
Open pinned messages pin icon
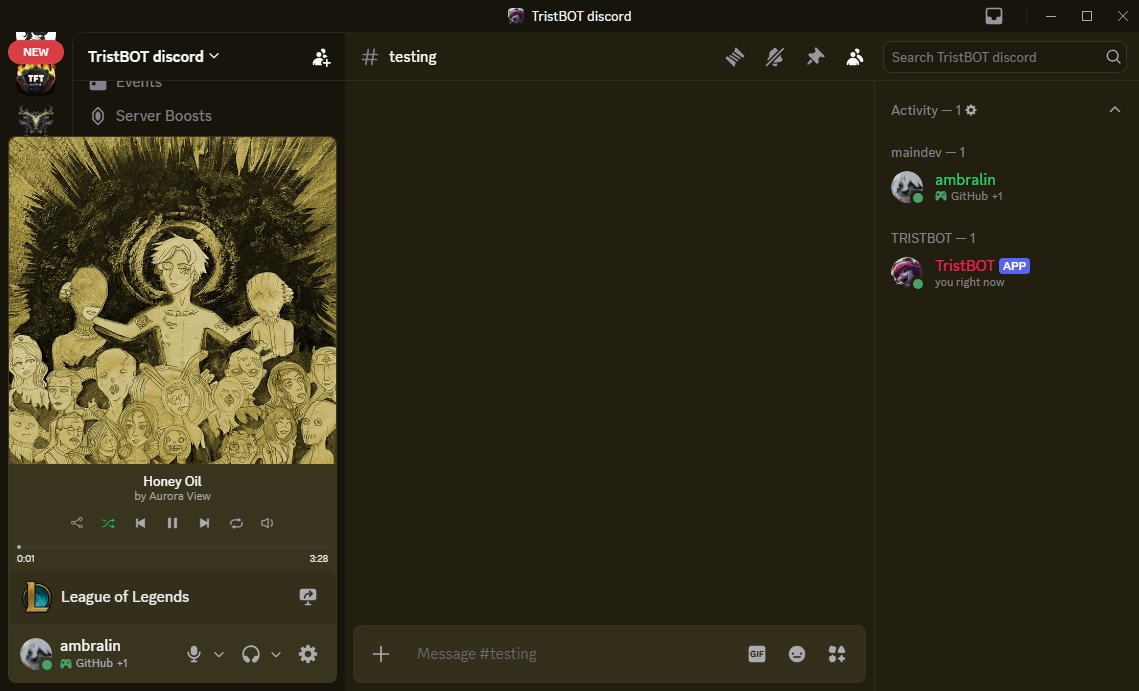(815, 57)
